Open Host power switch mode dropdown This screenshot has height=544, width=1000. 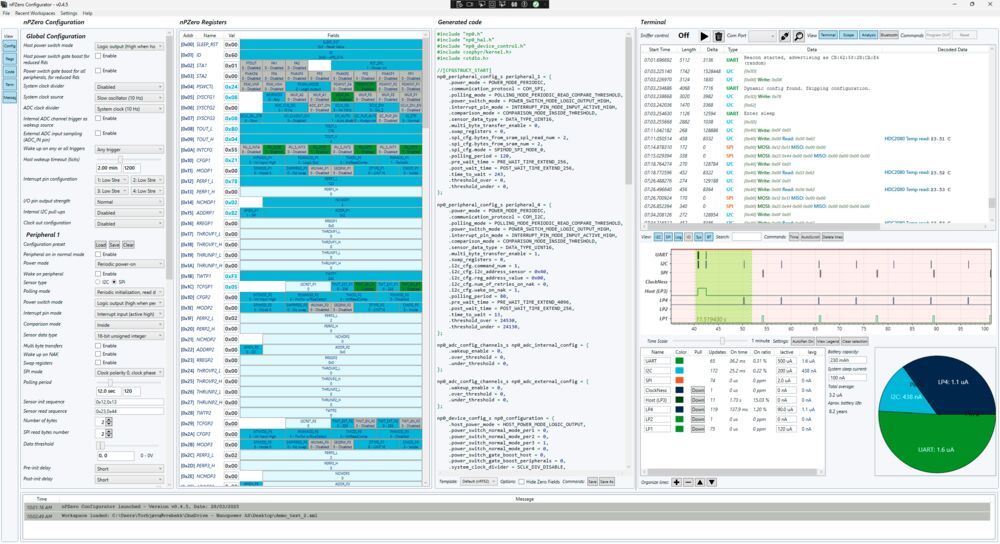tap(129, 47)
